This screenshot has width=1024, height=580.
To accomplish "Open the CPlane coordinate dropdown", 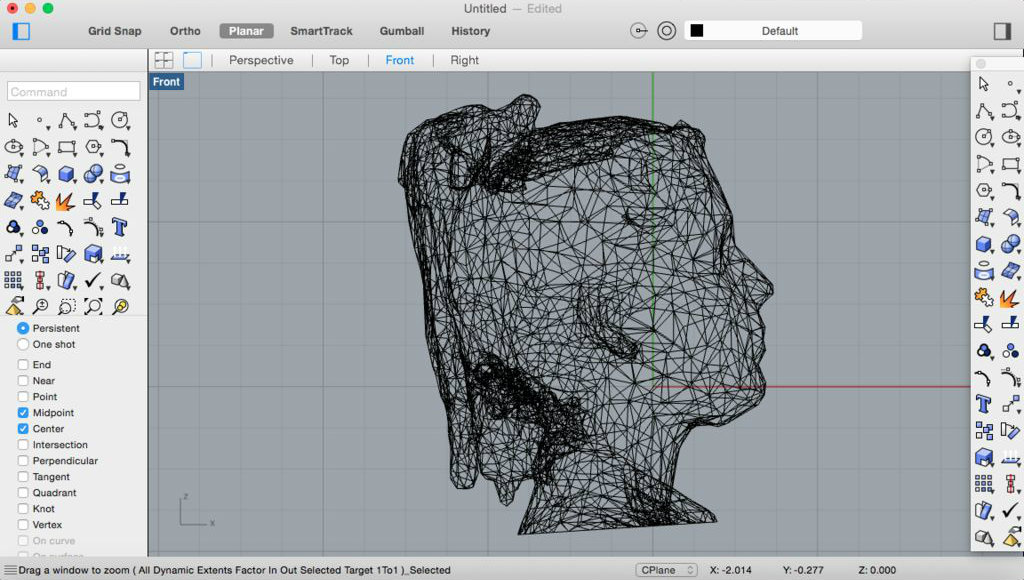I will pyautogui.click(x=666, y=570).
